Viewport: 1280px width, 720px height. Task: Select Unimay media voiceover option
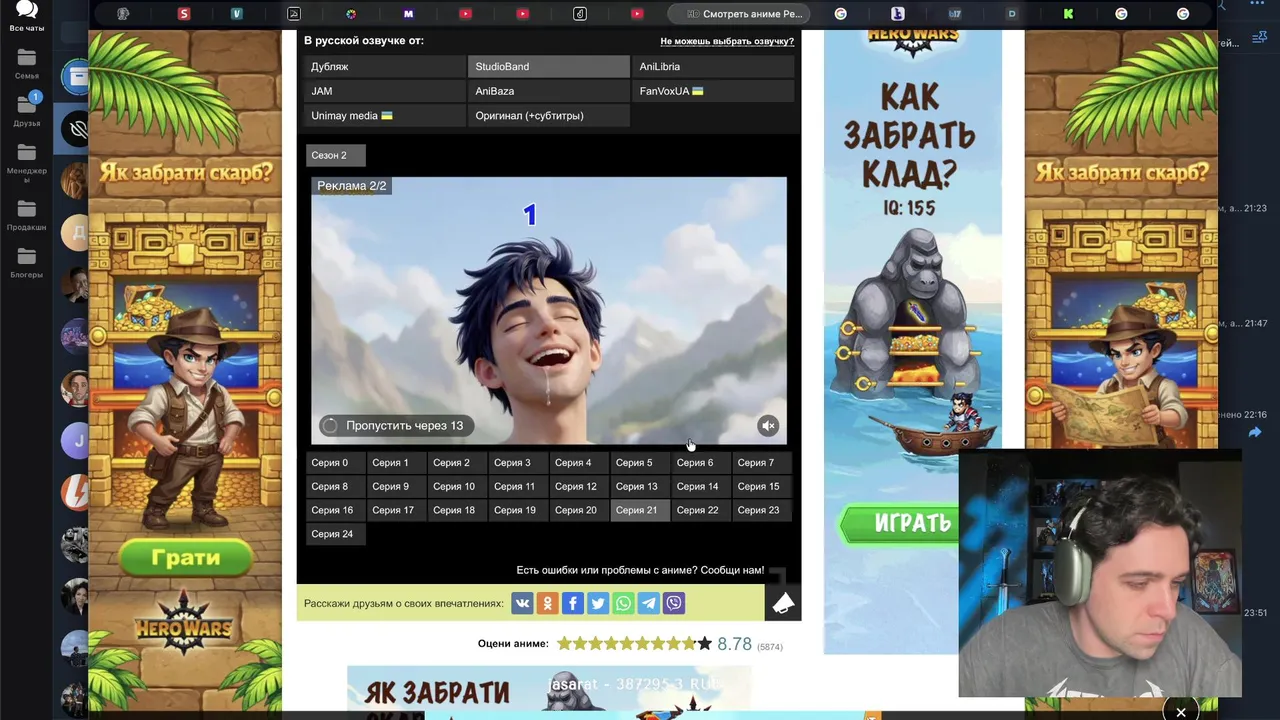[x=385, y=115]
